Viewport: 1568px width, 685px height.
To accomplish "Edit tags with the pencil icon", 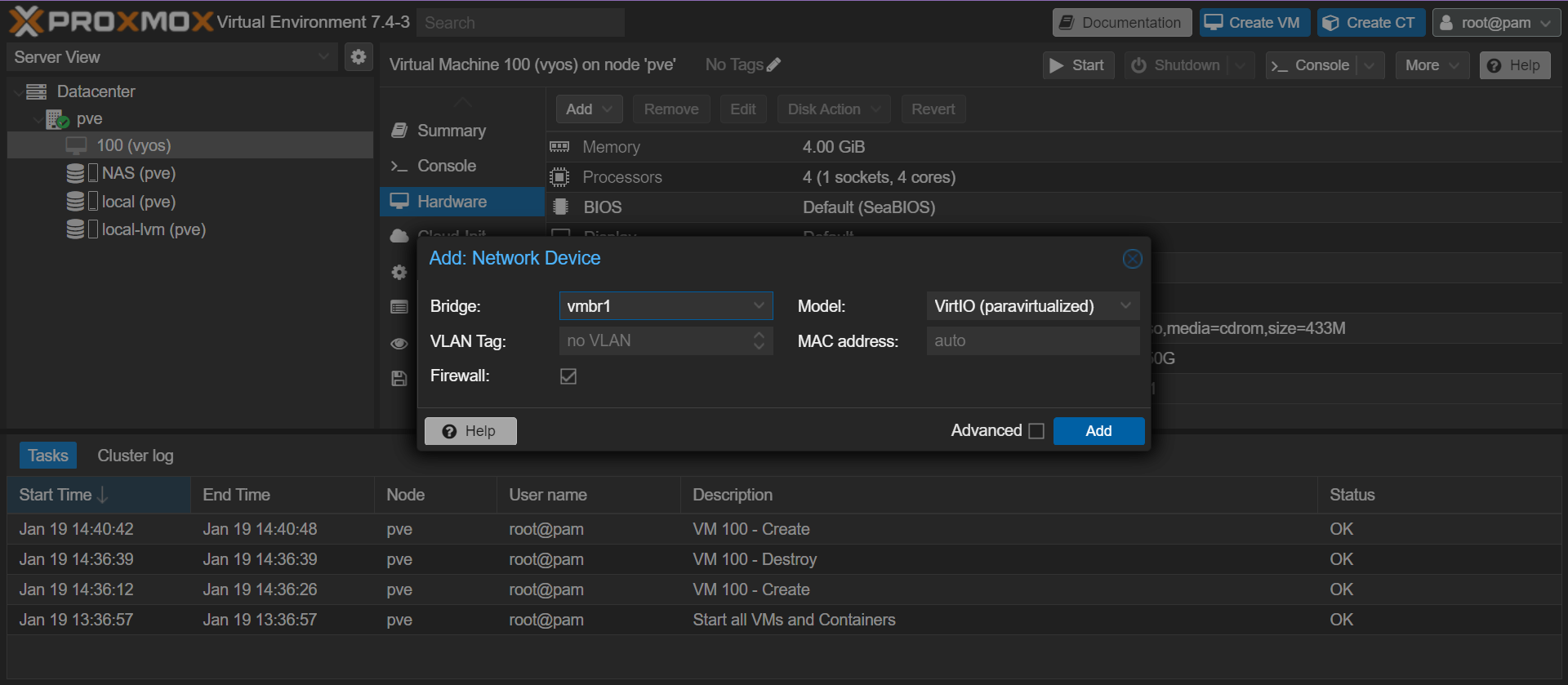I will [x=773, y=64].
